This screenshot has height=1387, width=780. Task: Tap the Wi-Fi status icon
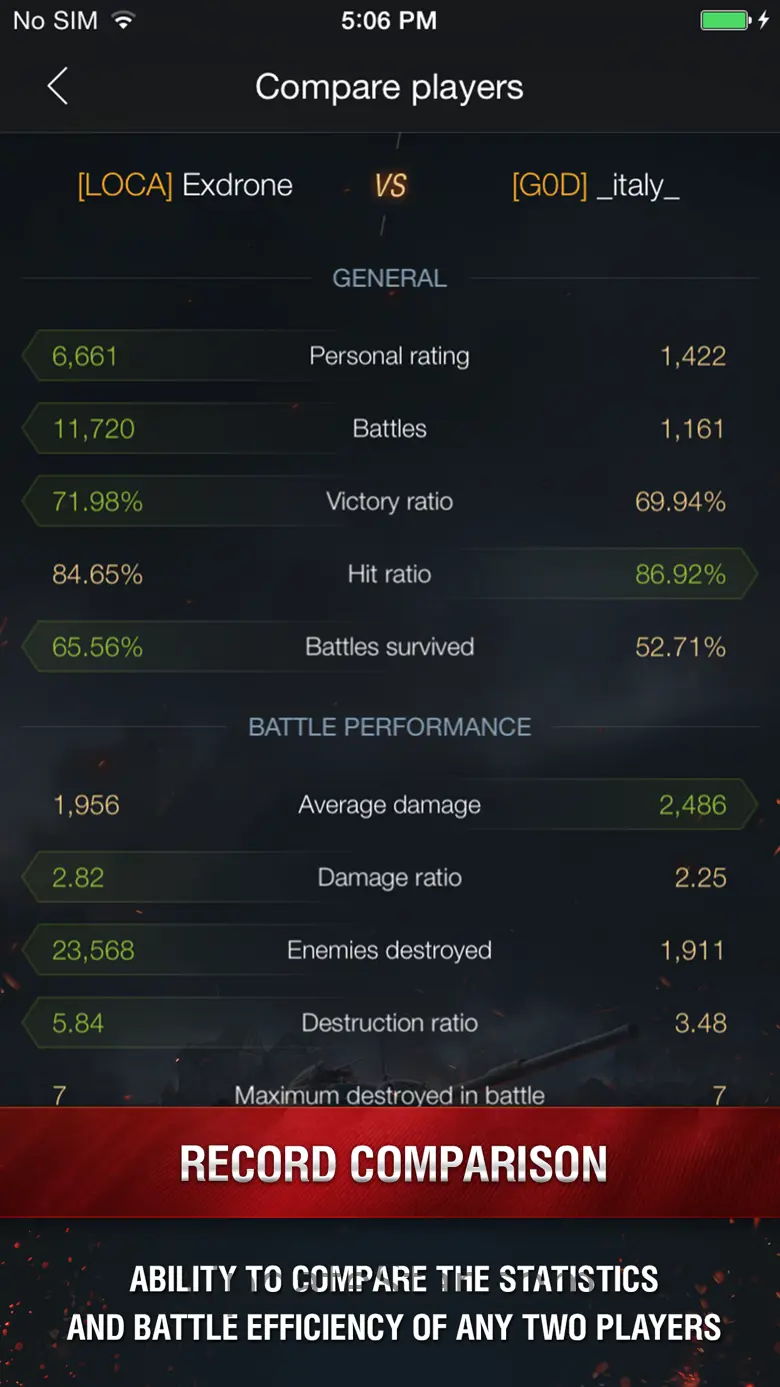(x=123, y=20)
